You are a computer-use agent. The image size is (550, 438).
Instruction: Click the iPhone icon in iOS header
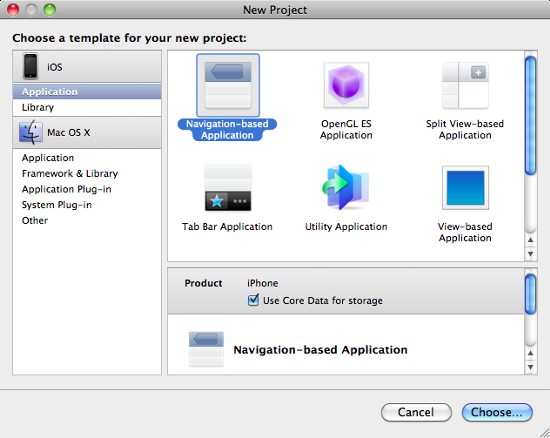point(31,66)
